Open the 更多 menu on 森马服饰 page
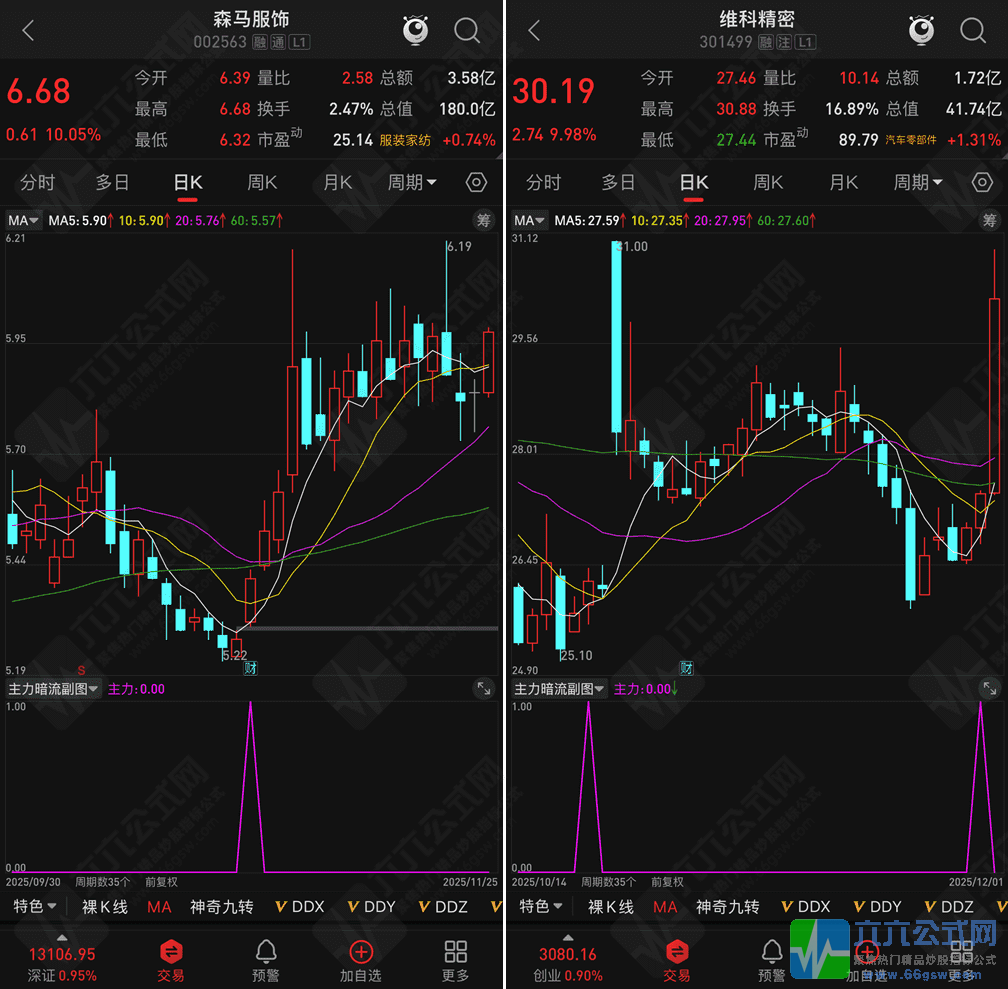This screenshot has height=989, width=1008. 455,961
